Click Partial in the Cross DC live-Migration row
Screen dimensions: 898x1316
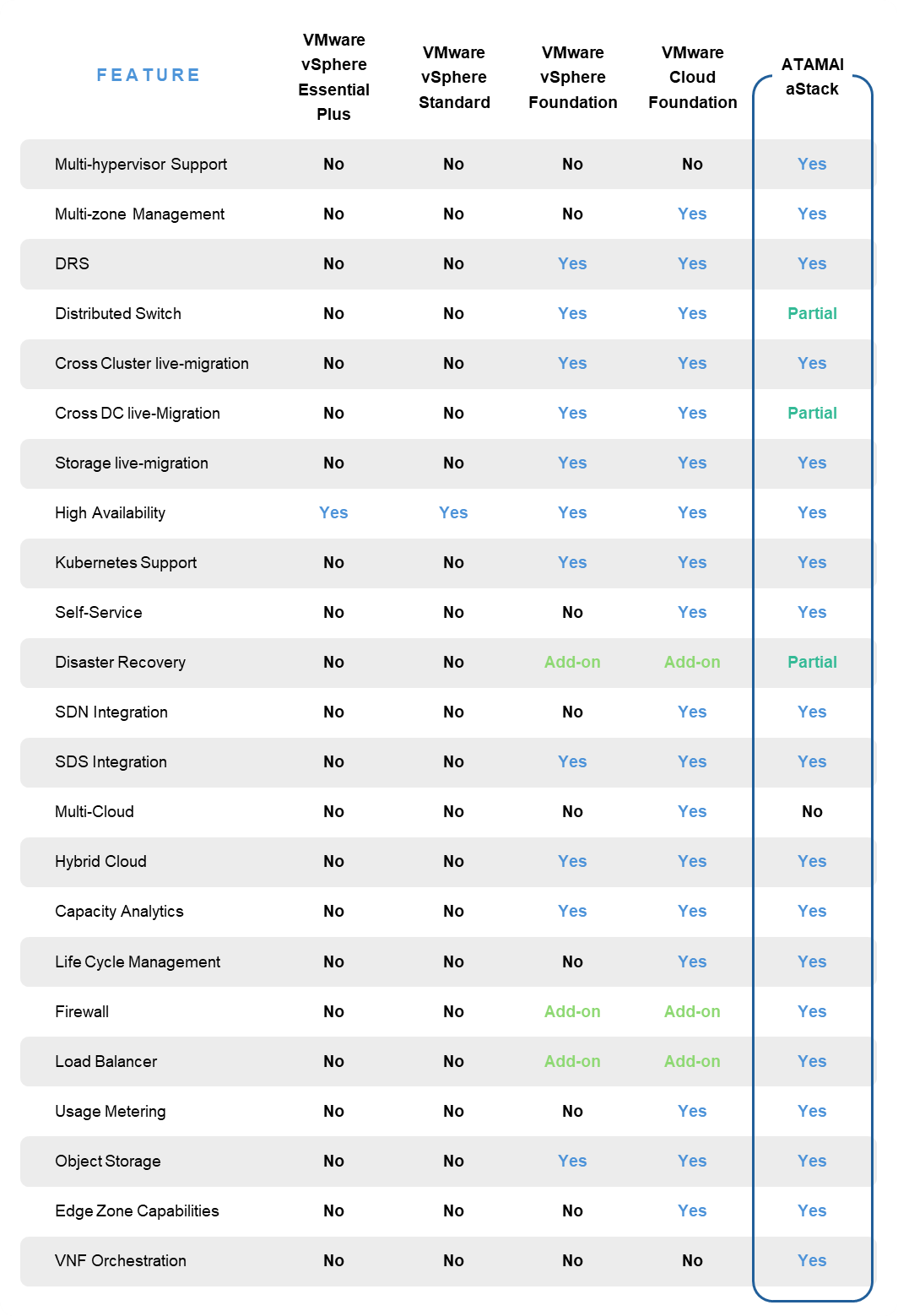click(x=812, y=414)
